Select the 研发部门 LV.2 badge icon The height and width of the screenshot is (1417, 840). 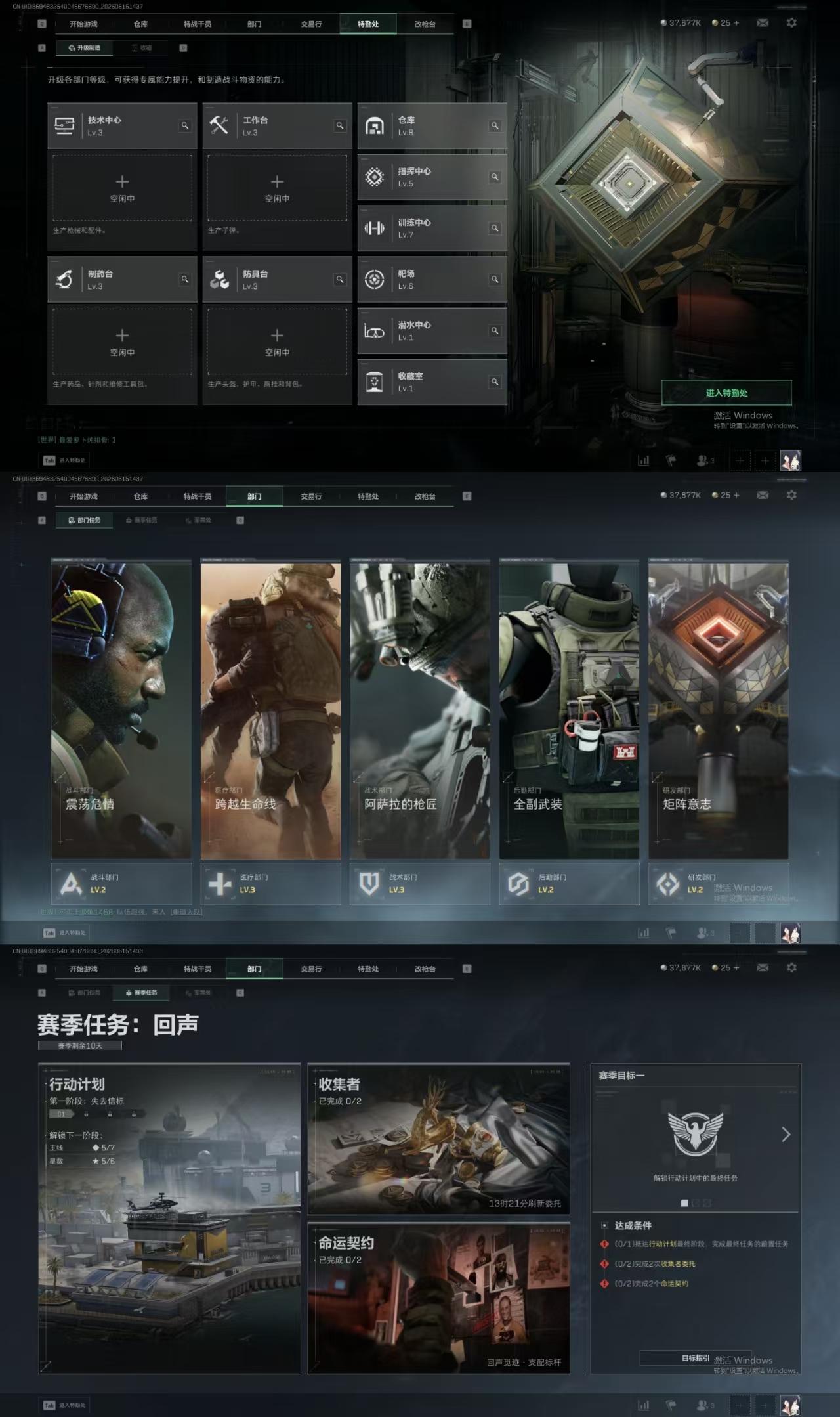coord(668,884)
